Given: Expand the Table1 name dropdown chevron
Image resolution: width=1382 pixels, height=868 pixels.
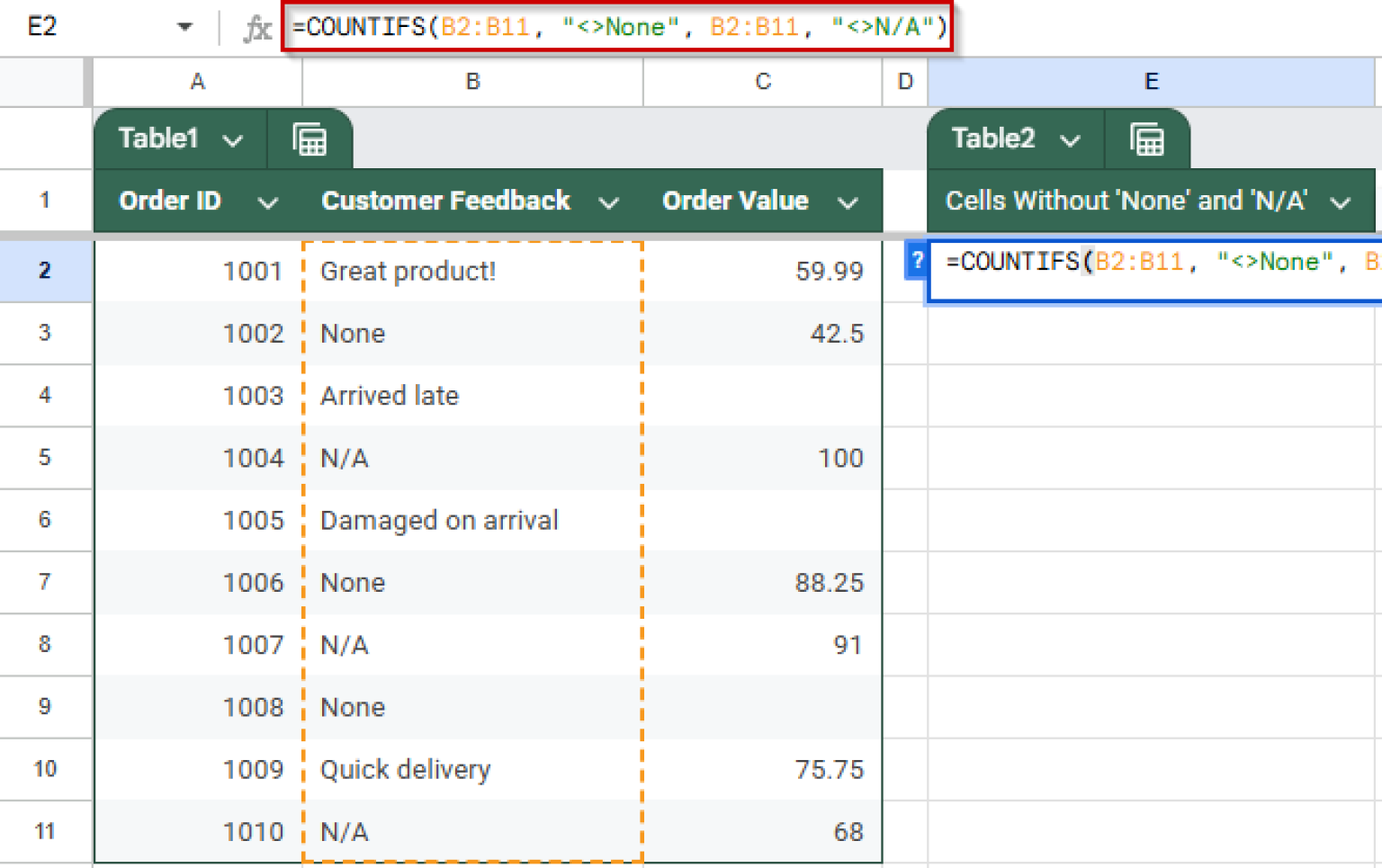Looking at the screenshot, I should pyautogui.click(x=234, y=139).
